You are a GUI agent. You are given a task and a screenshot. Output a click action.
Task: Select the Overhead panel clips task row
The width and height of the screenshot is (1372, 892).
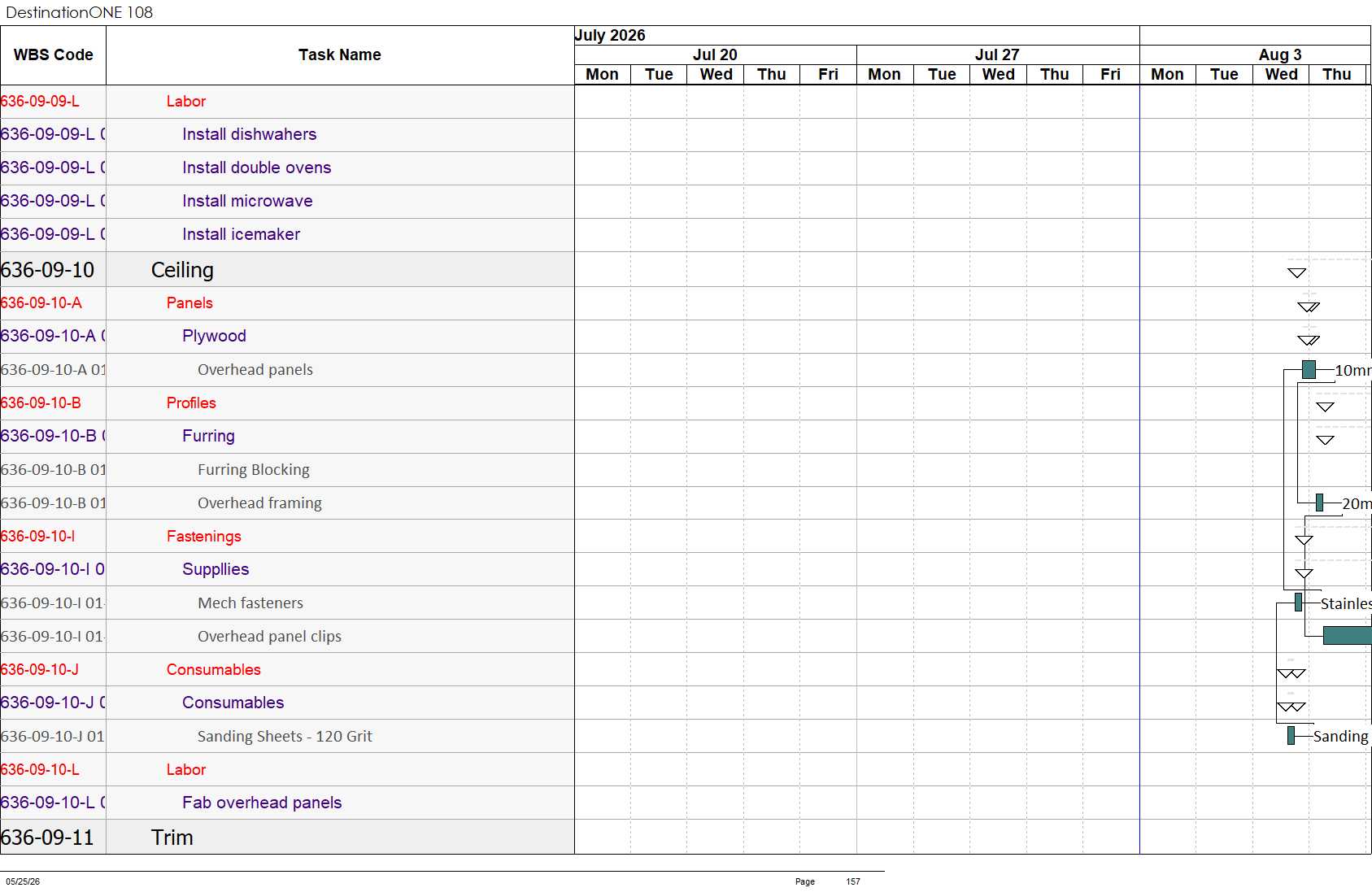(x=287, y=637)
